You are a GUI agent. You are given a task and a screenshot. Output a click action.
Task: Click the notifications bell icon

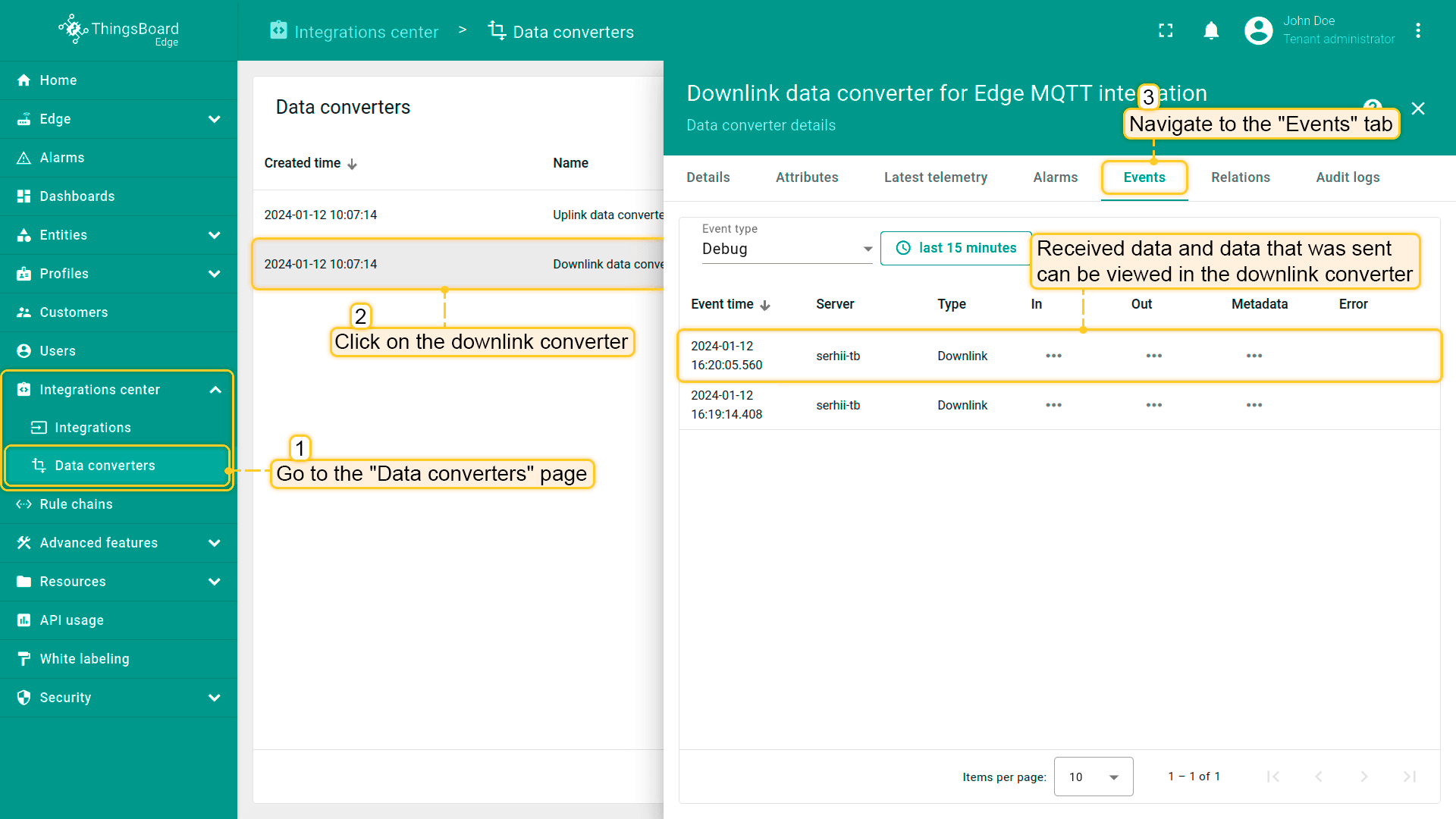click(1211, 30)
